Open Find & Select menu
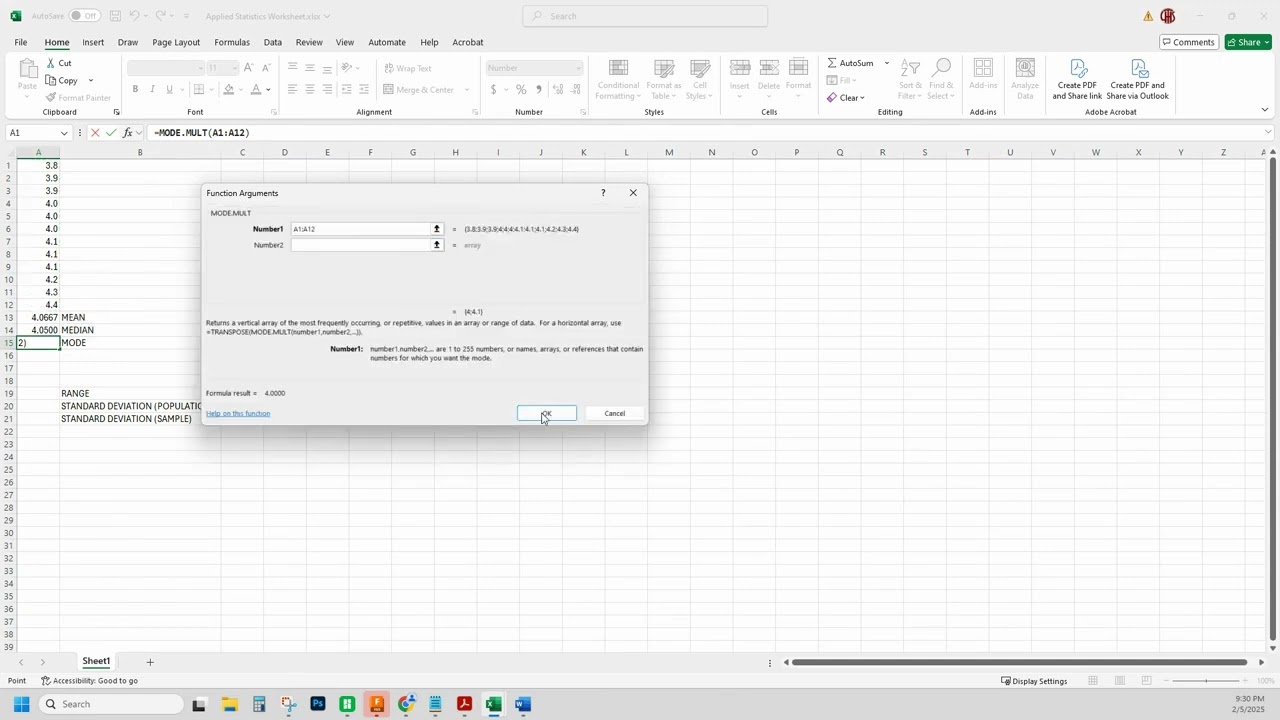 click(x=941, y=79)
